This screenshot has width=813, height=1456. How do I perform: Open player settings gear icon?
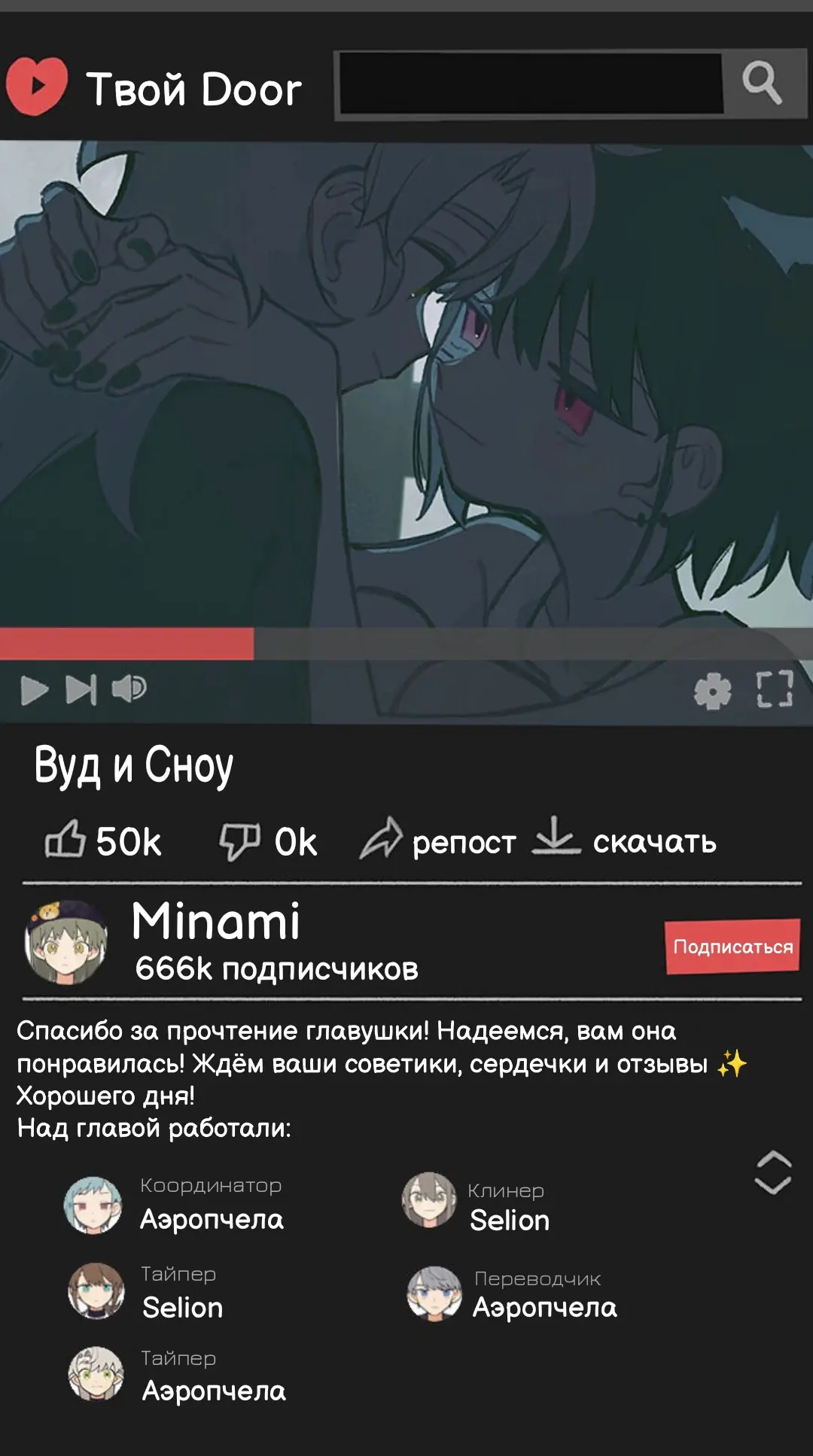pos(712,691)
